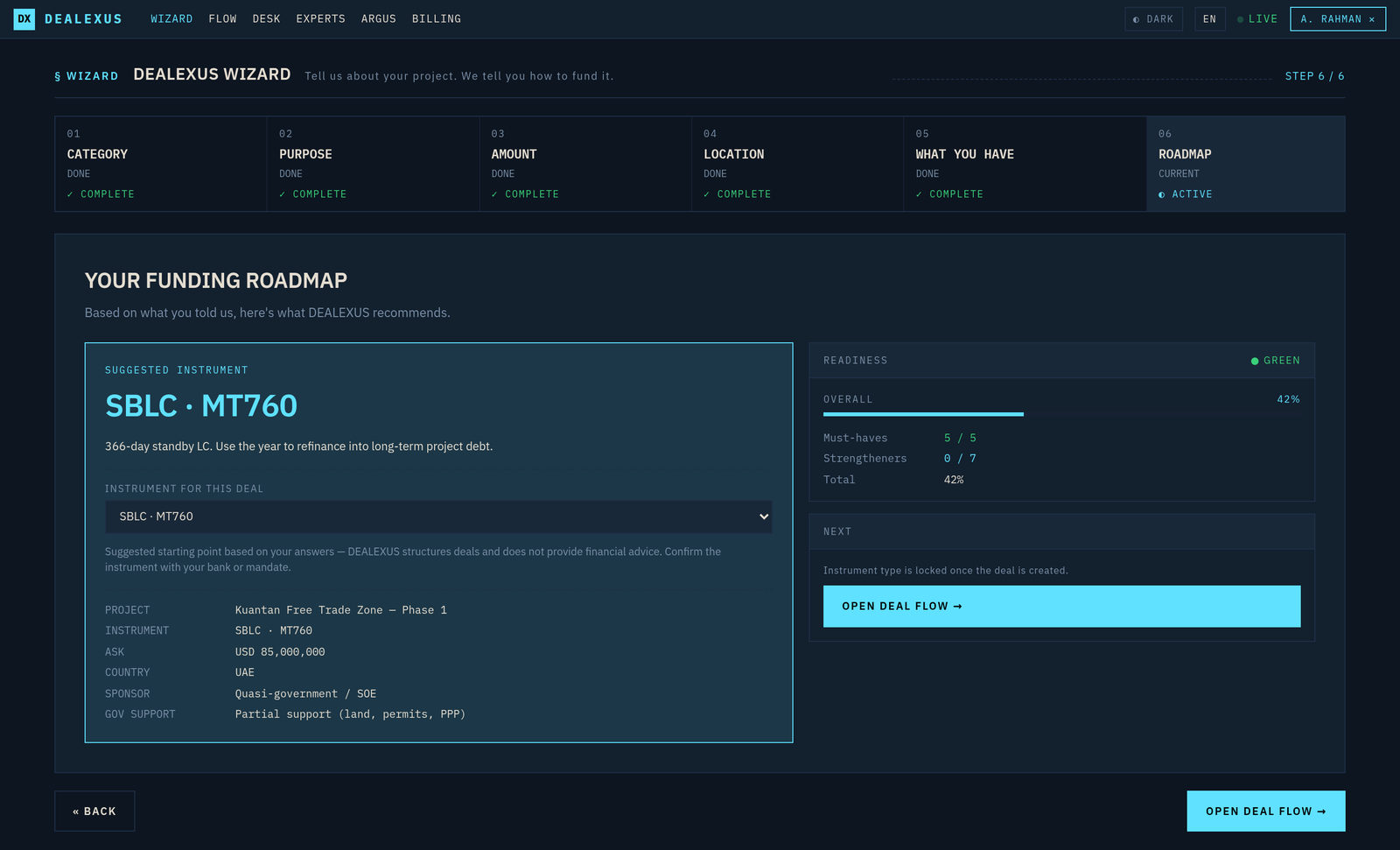Click the DEALEXUS brand name
The height and width of the screenshot is (850, 1400).
tap(83, 18)
